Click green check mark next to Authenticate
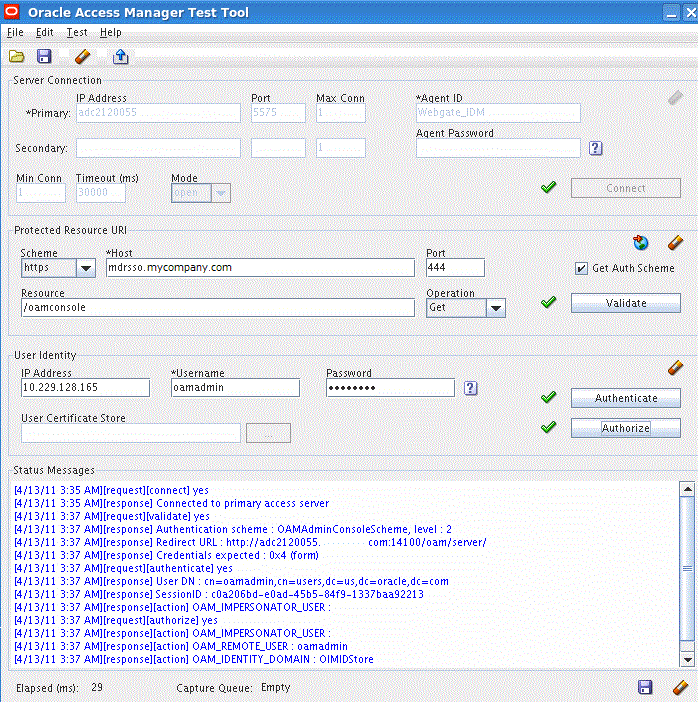 [x=548, y=397]
